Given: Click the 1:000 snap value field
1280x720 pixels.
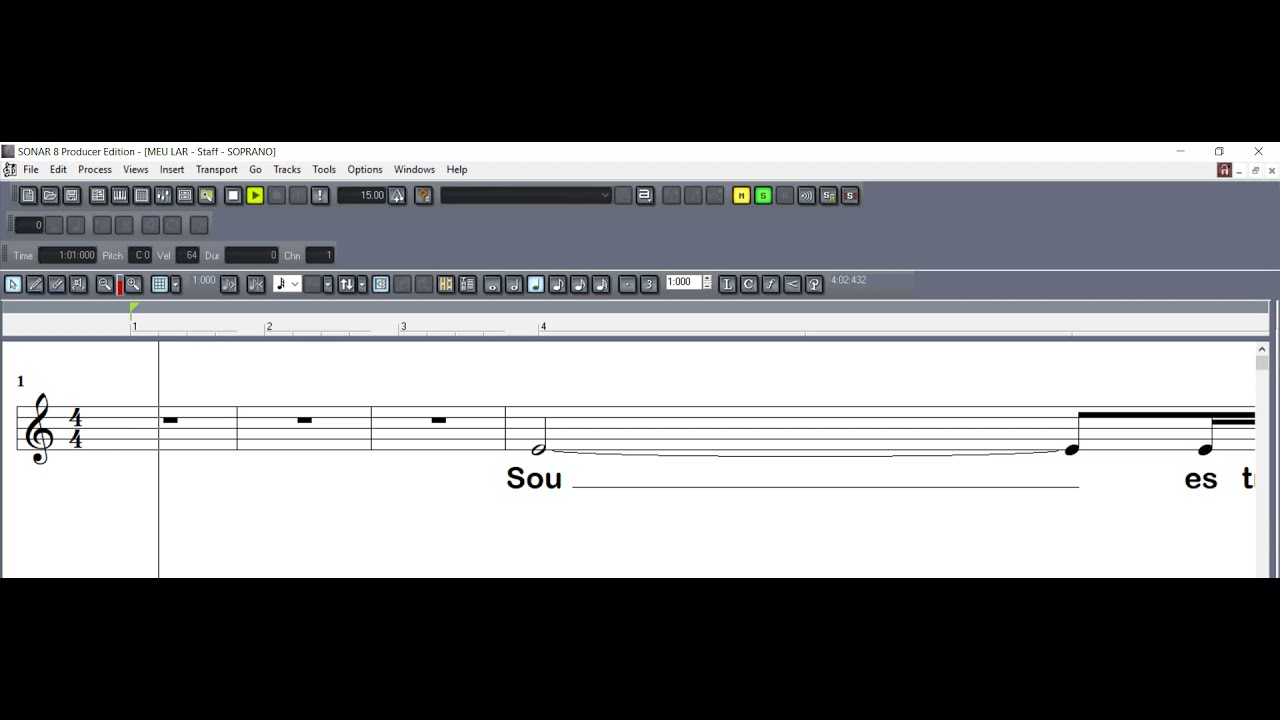Looking at the screenshot, I should click(x=683, y=283).
